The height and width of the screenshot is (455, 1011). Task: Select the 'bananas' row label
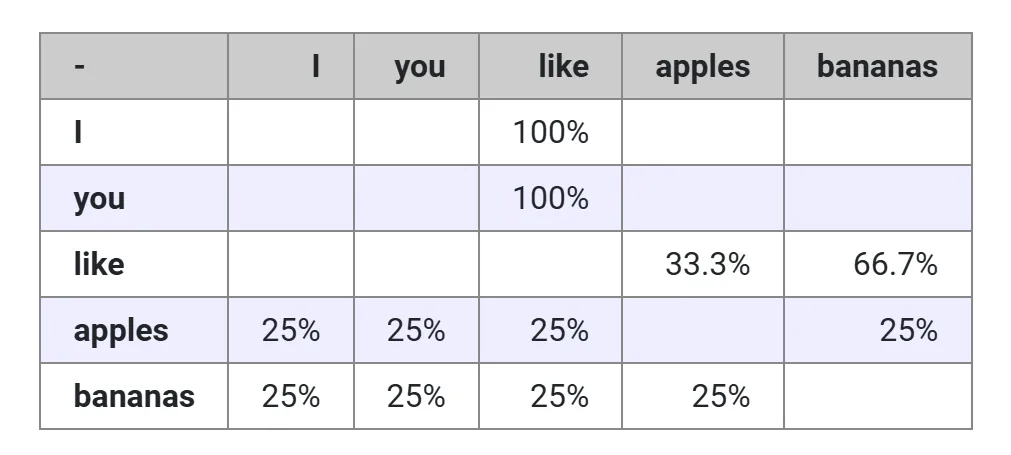[134, 396]
